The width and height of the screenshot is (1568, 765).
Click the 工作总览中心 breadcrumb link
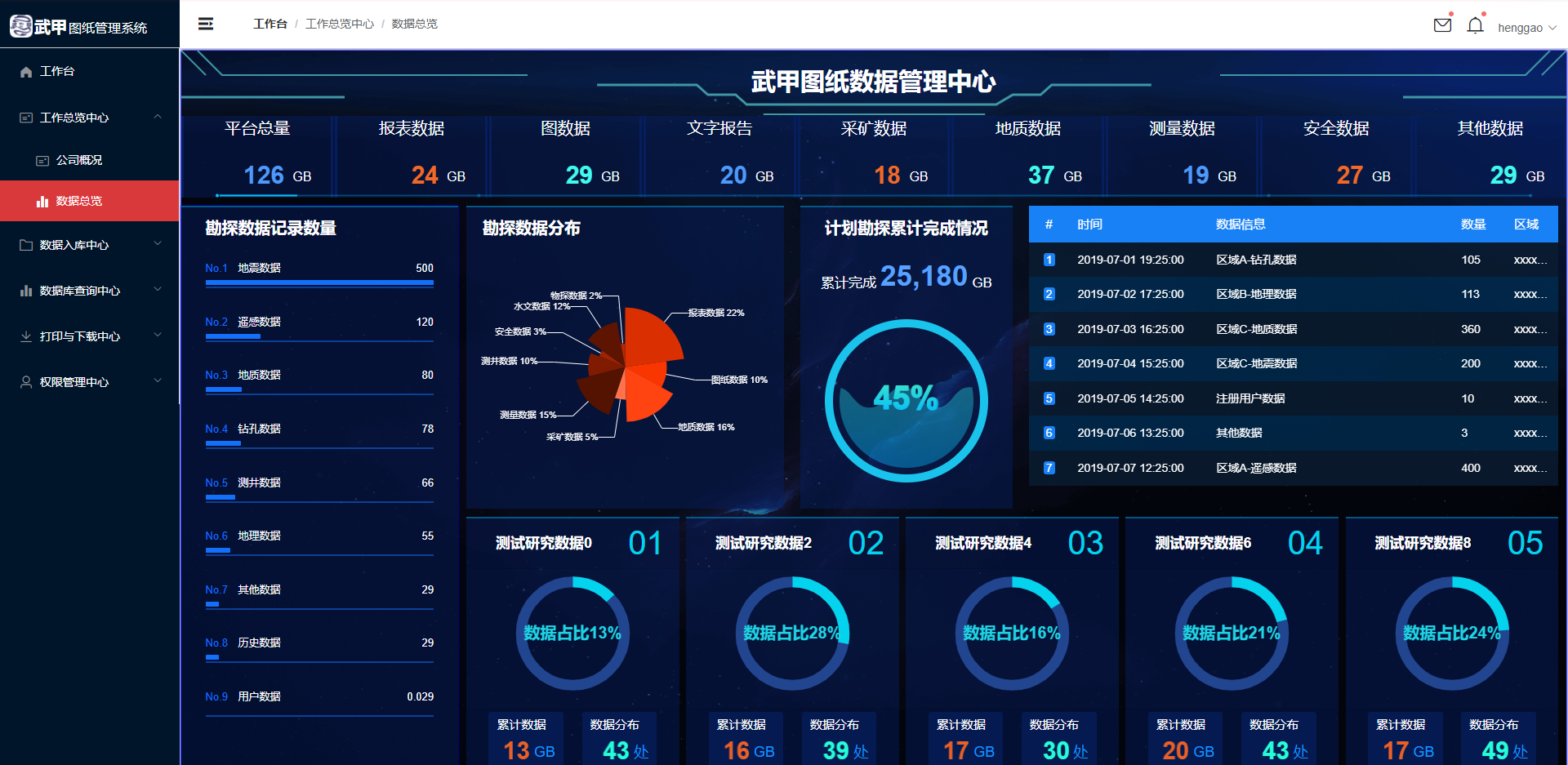[339, 24]
